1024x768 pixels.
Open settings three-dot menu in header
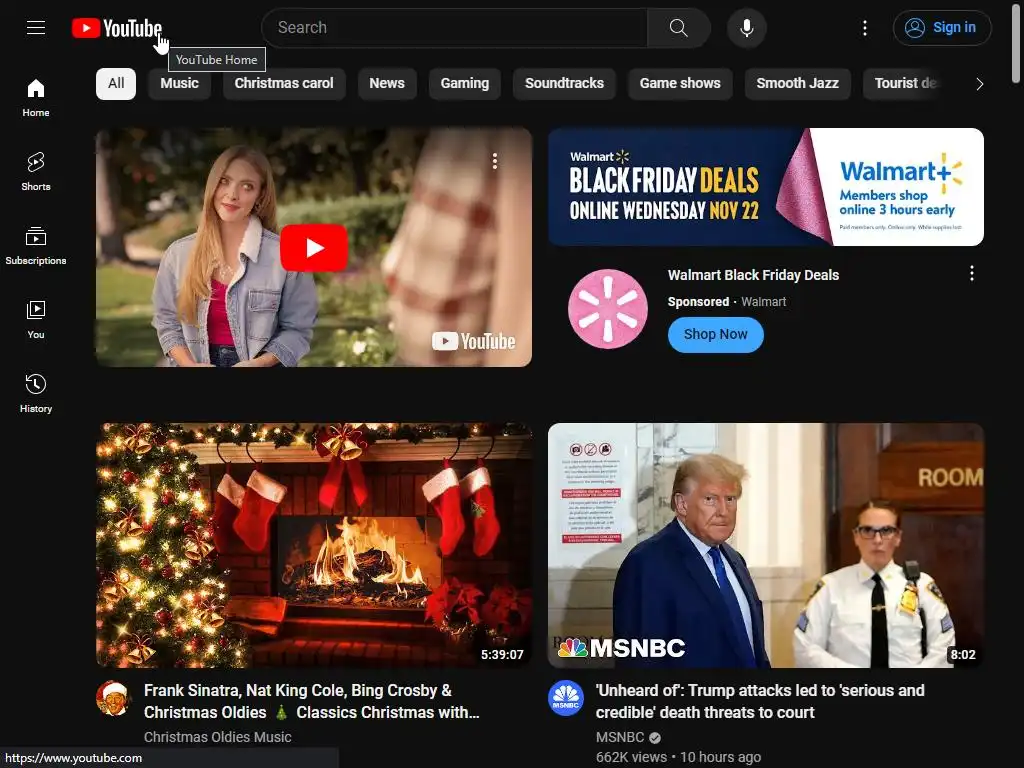click(865, 27)
